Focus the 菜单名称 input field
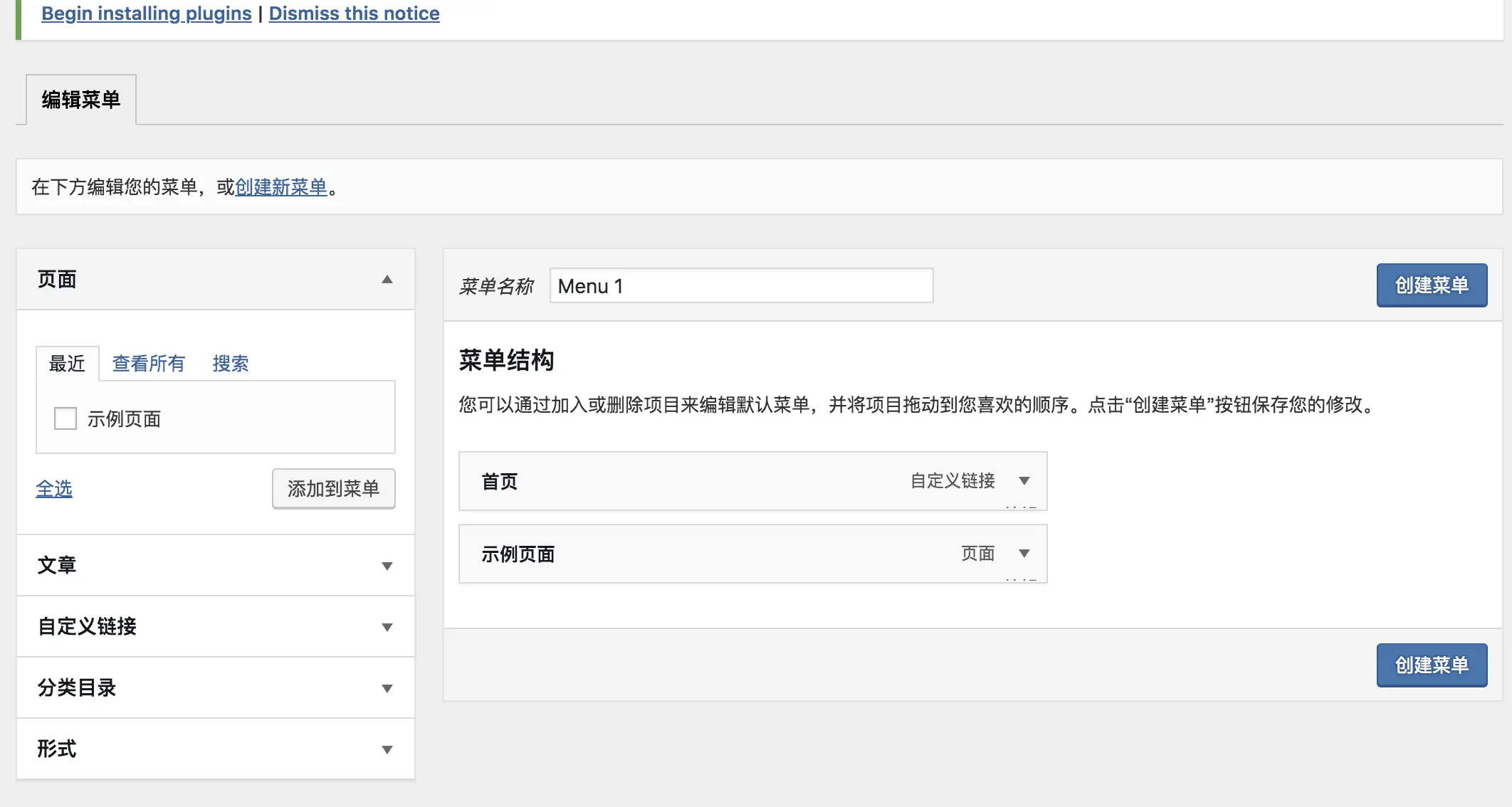This screenshot has width=1512, height=807. point(740,286)
